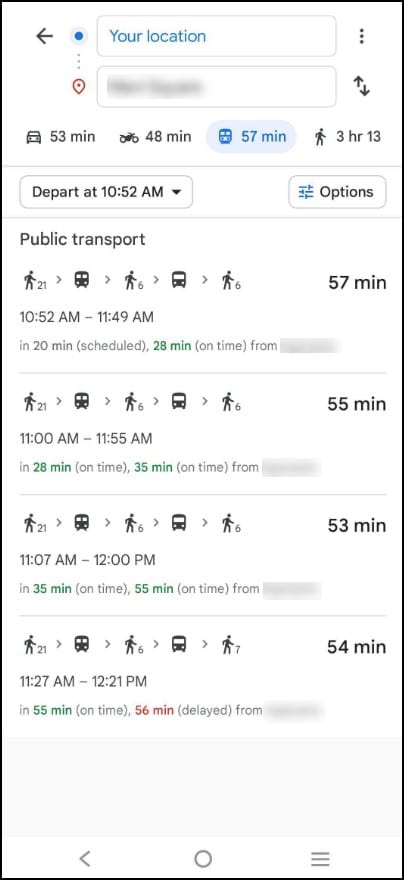Choose the 53 min transit route

click(x=203, y=556)
